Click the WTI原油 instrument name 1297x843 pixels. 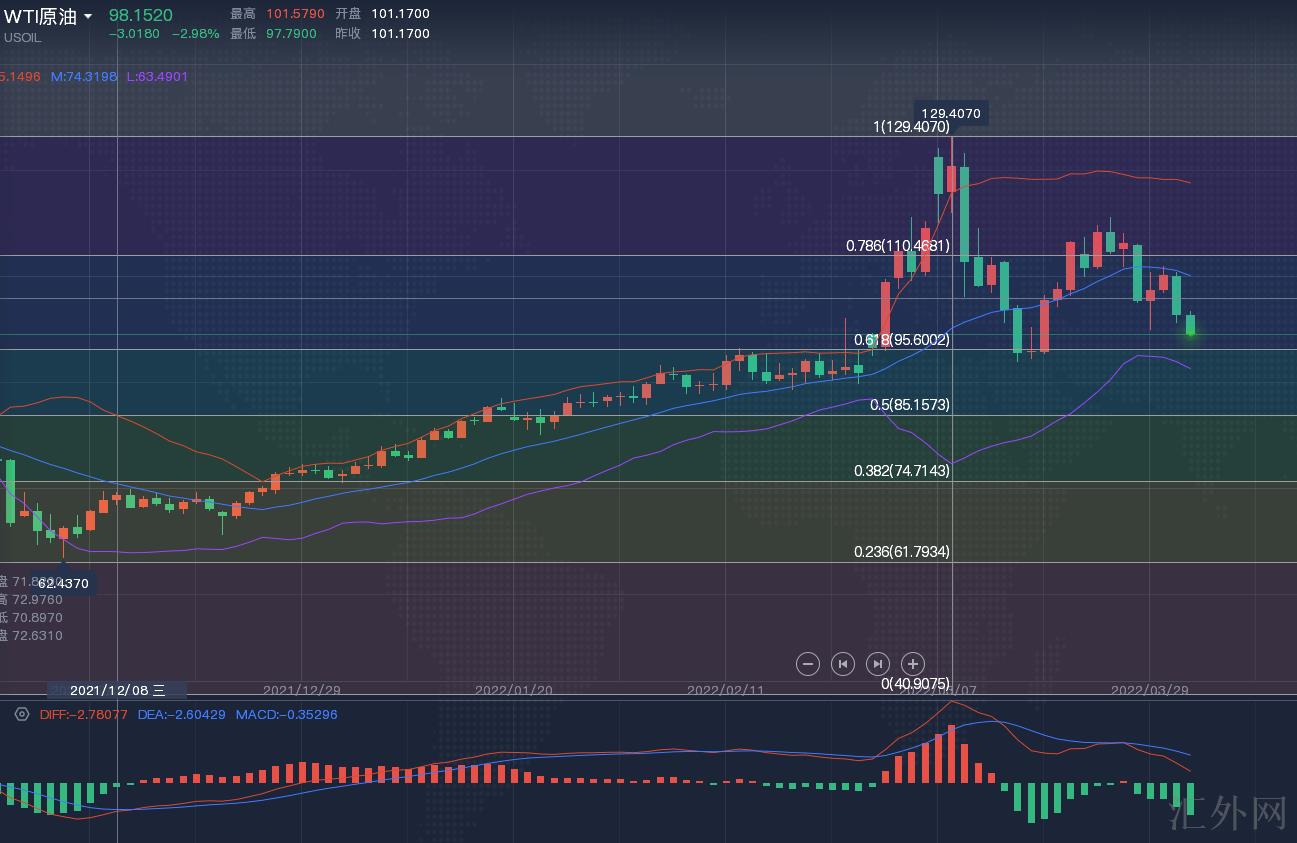40,17
